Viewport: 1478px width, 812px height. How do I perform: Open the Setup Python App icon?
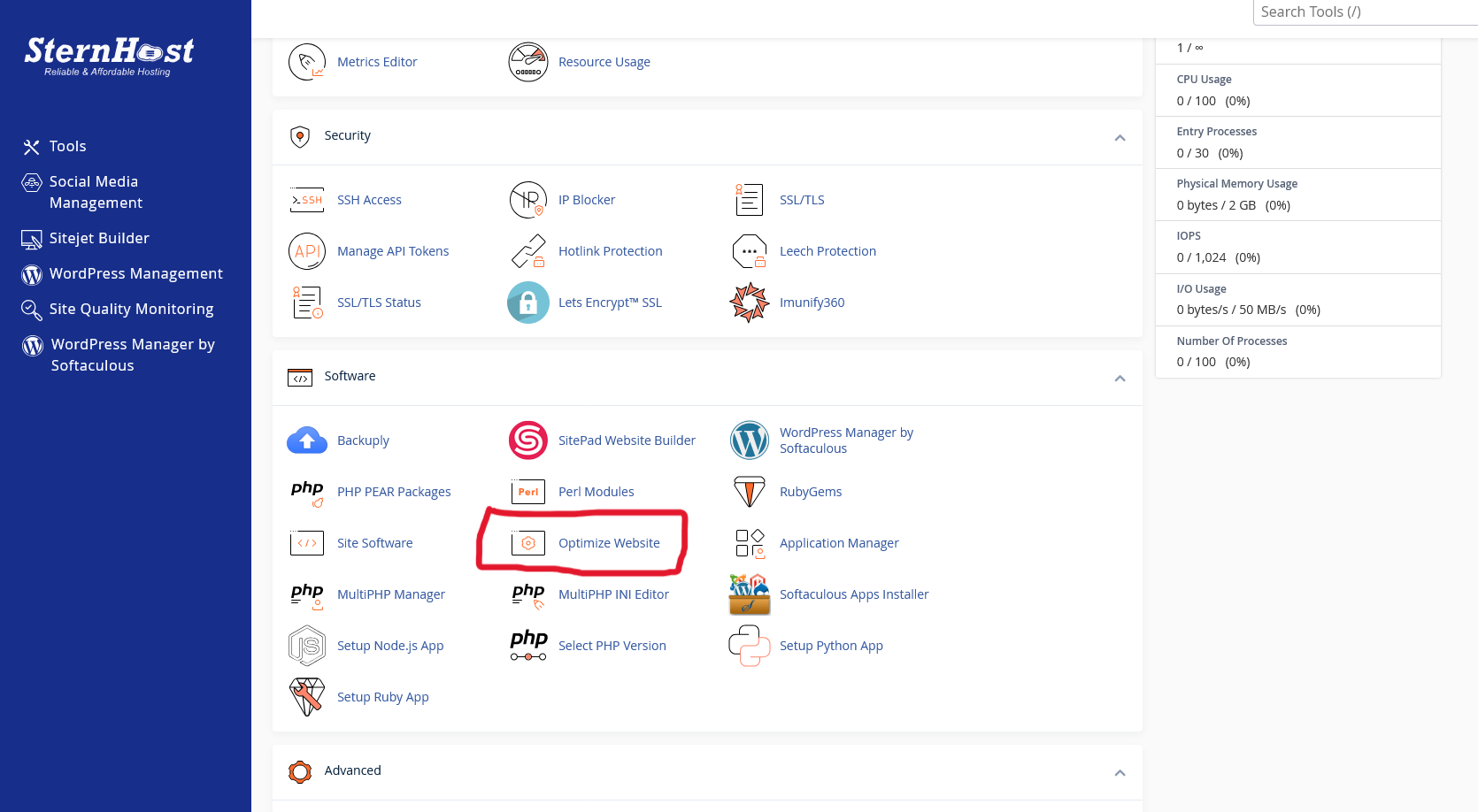pos(749,646)
